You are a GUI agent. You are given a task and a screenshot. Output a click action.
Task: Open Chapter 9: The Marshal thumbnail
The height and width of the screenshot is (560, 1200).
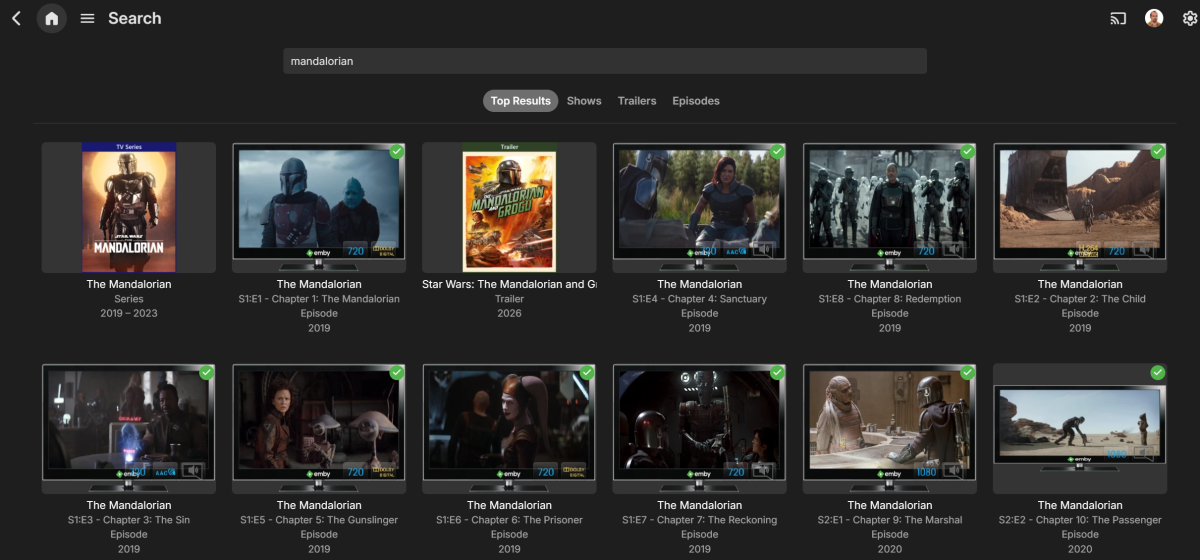point(890,429)
